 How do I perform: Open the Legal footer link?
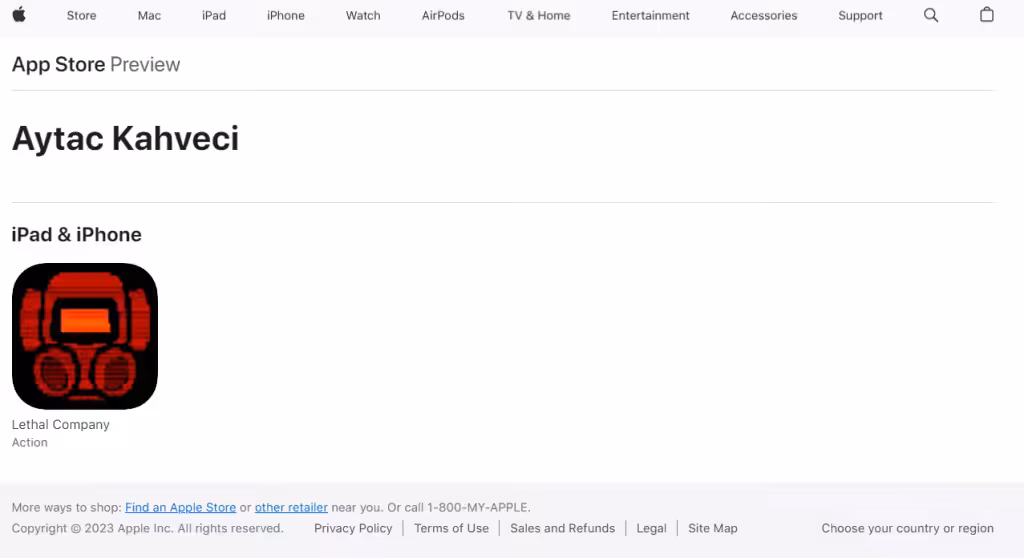click(651, 528)
